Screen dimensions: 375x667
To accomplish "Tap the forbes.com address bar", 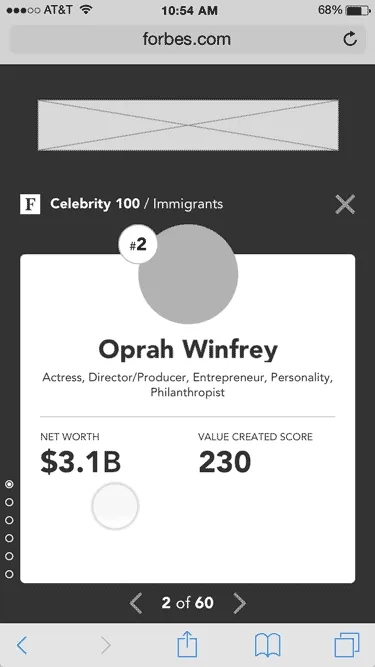I will coord(187,39).
